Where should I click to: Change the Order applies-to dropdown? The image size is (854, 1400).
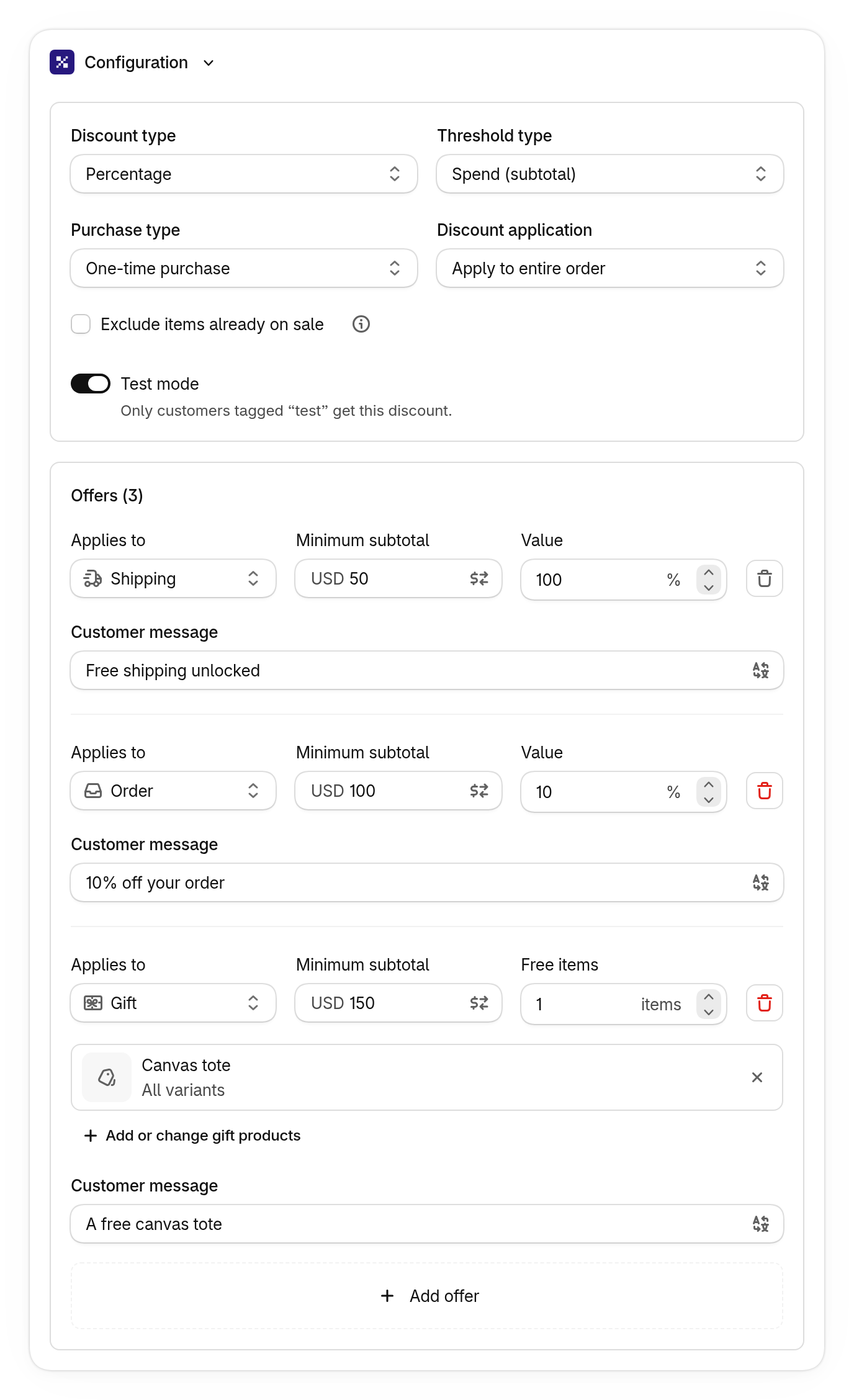point(173,791)
